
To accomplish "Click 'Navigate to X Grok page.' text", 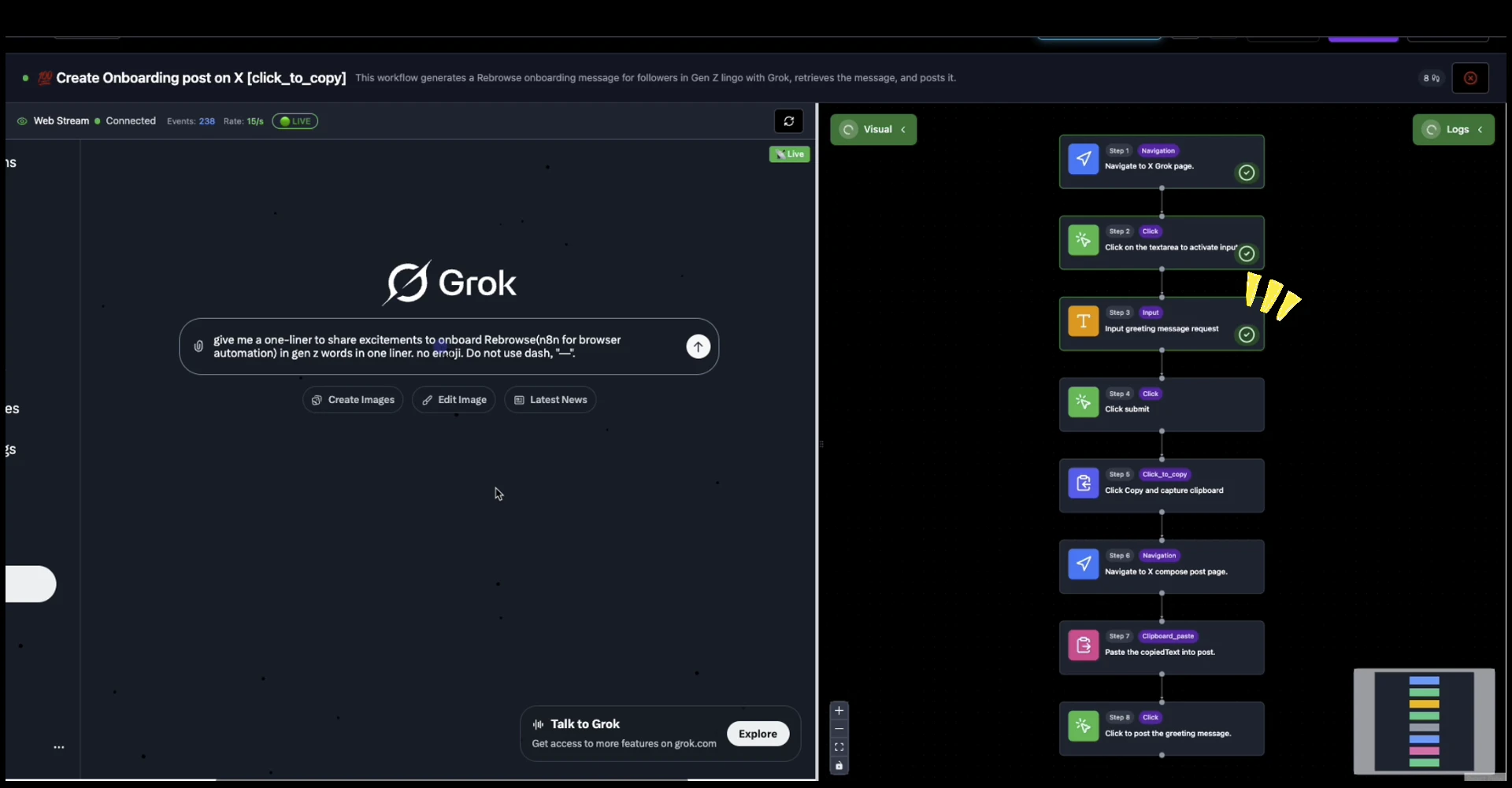I will [x=1149, y=166].
